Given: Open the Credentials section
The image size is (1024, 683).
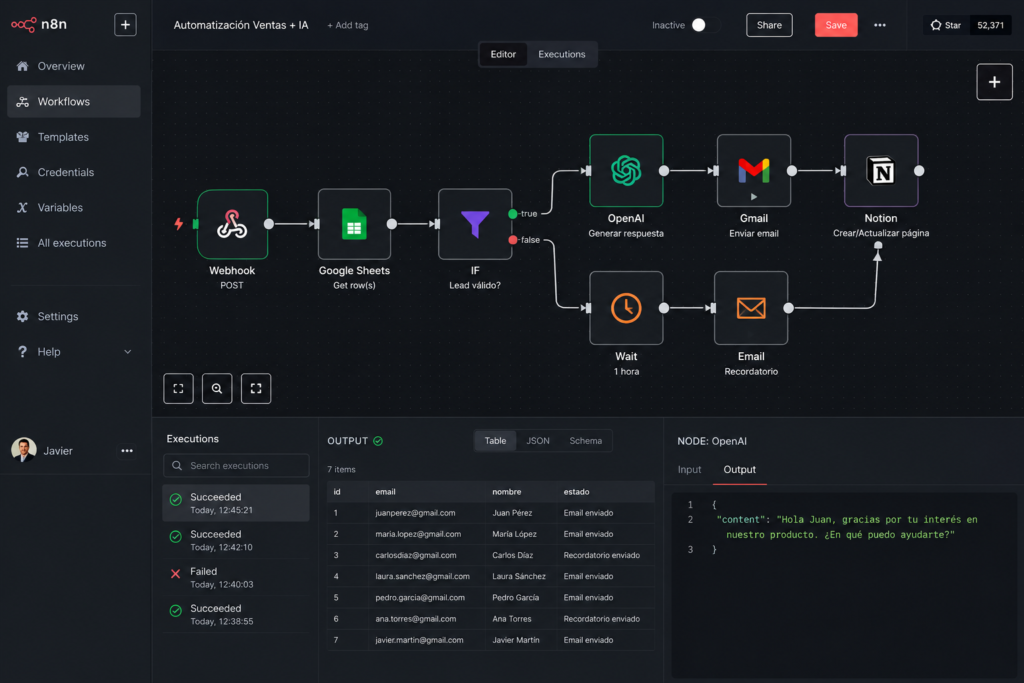Looking at the screenshot, I should [x=65, y=172].
